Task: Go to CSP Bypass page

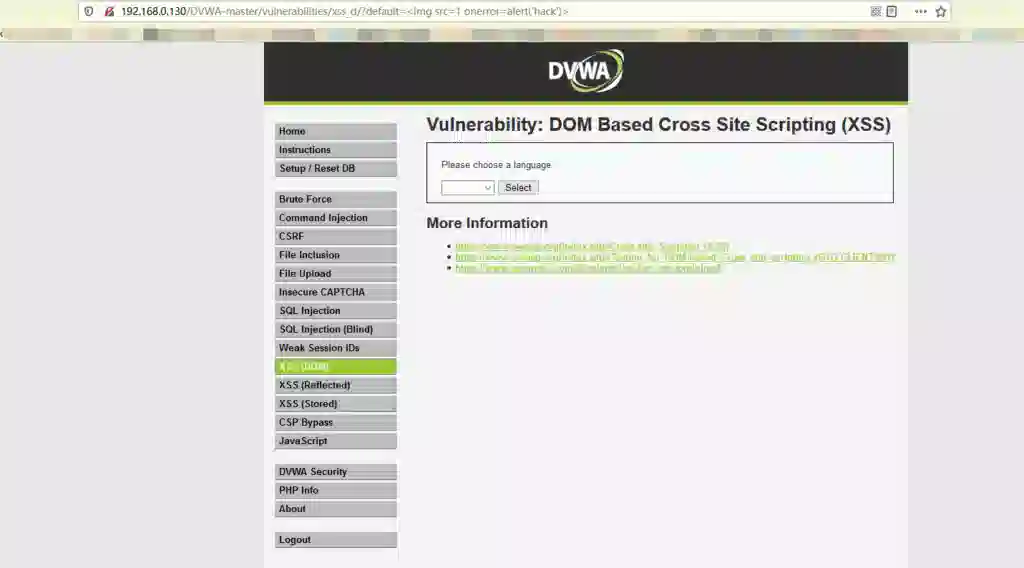Action: pos(336,422)
